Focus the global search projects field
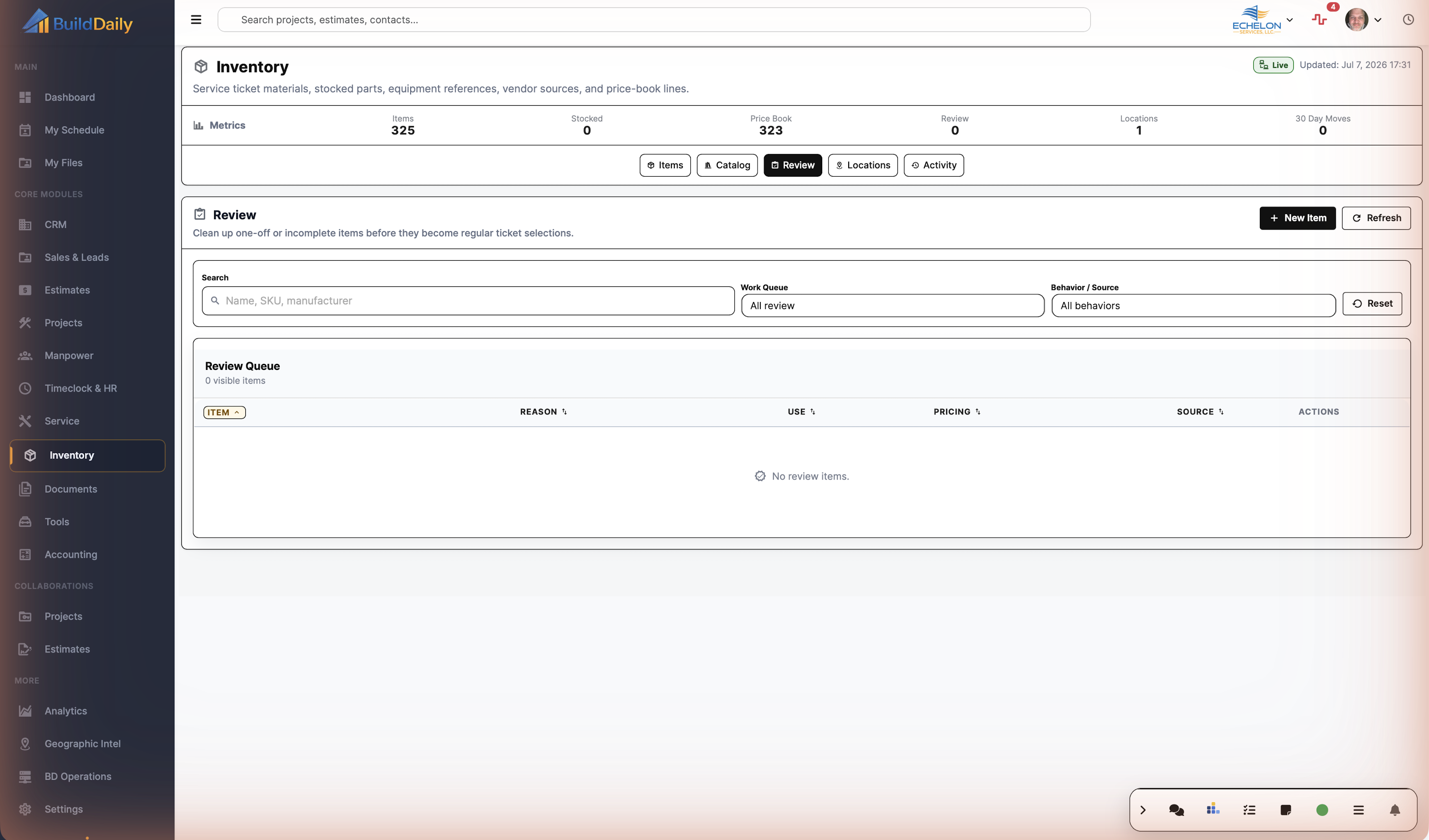 point(654,20)
